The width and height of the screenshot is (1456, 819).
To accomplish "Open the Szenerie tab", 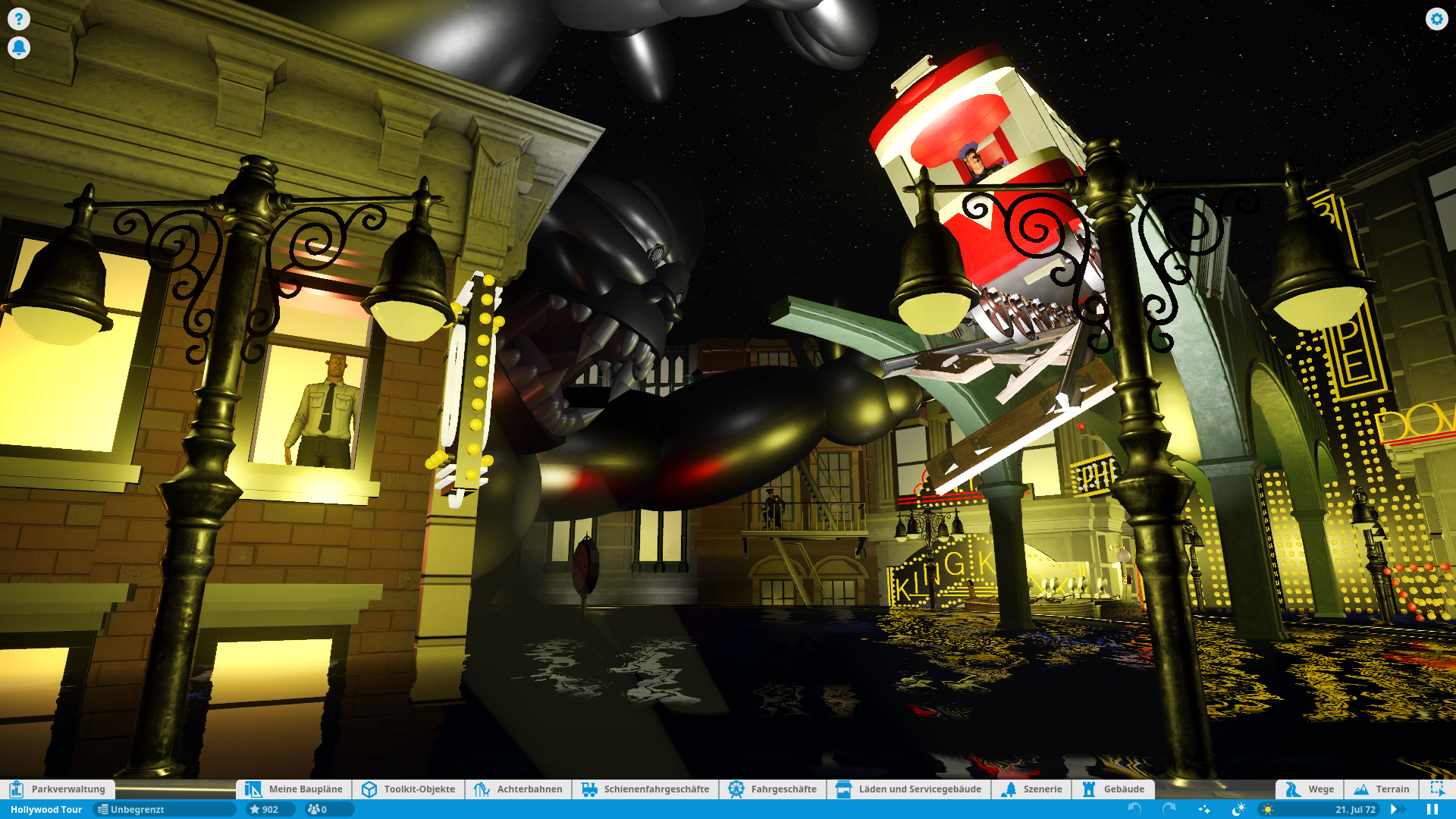I will (x=1031, y=789).
